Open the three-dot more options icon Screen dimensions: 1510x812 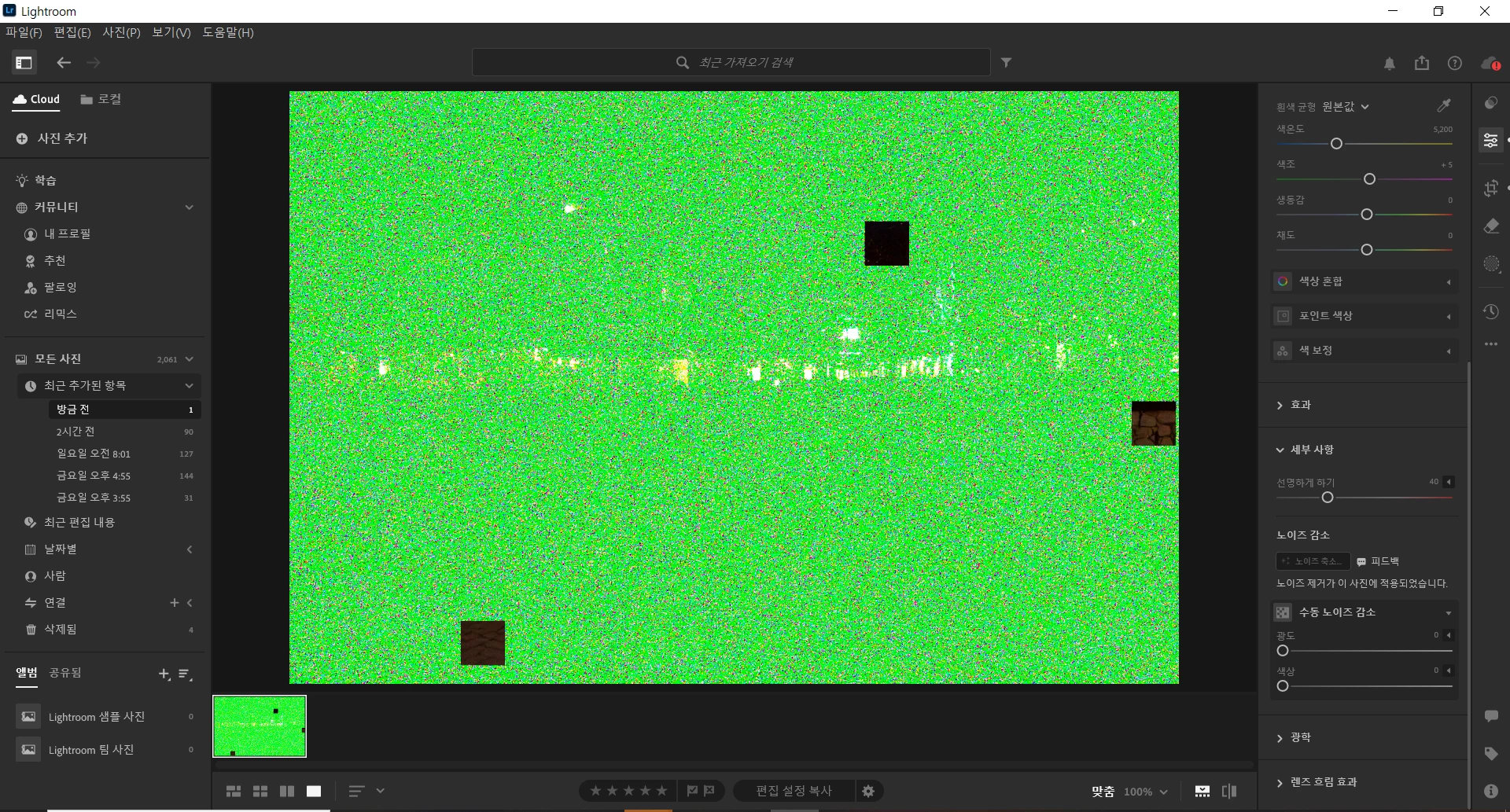[x=1491, y=344]
